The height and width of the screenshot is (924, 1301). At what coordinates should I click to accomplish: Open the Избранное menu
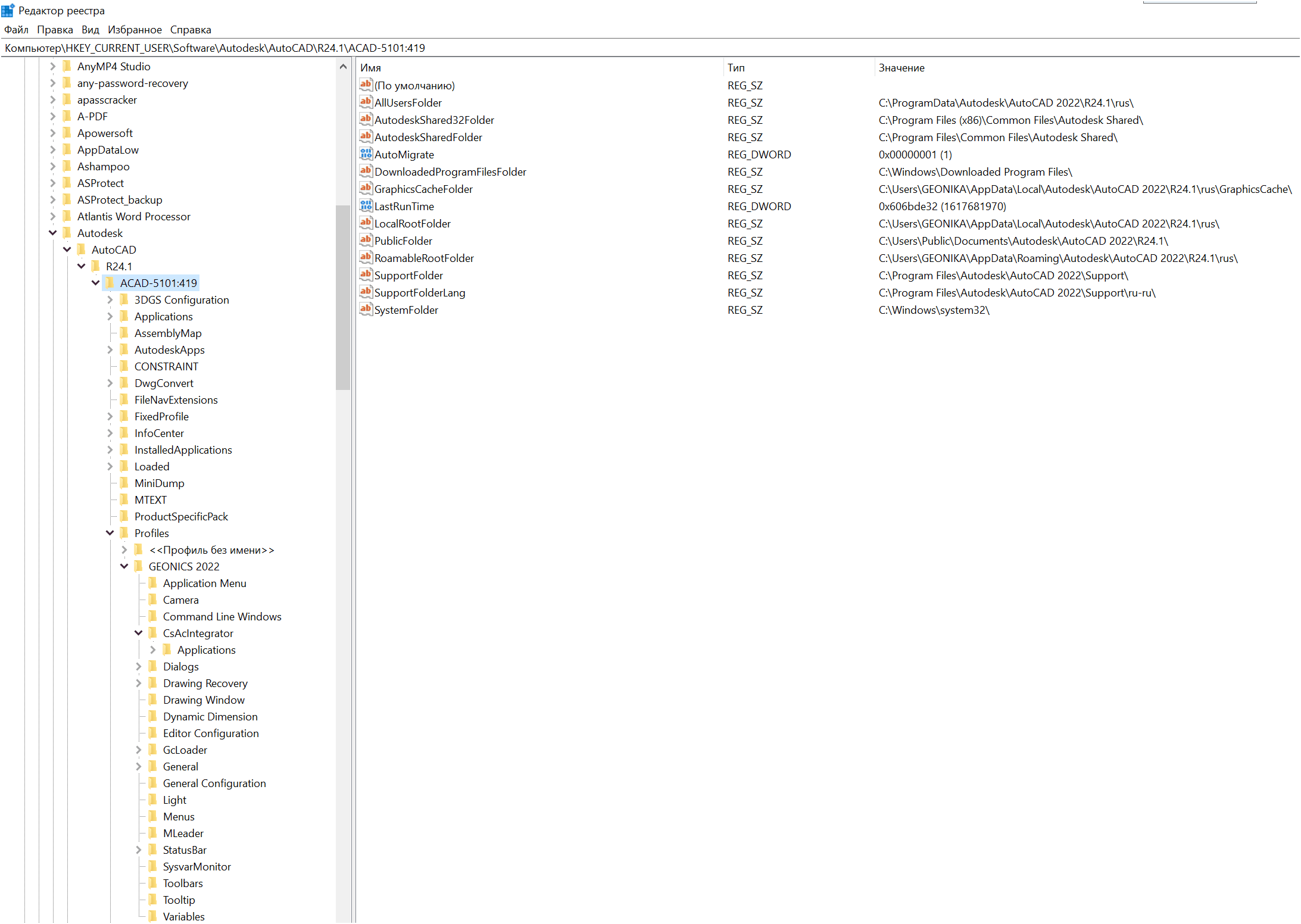click(135, 30)
